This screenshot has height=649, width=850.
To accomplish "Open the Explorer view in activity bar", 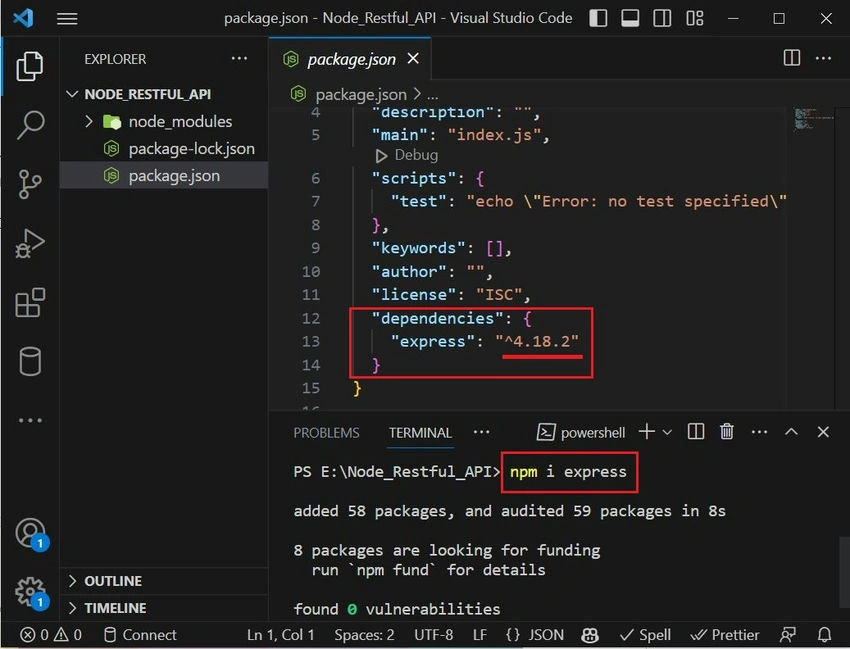I will (x=30, y=66).
